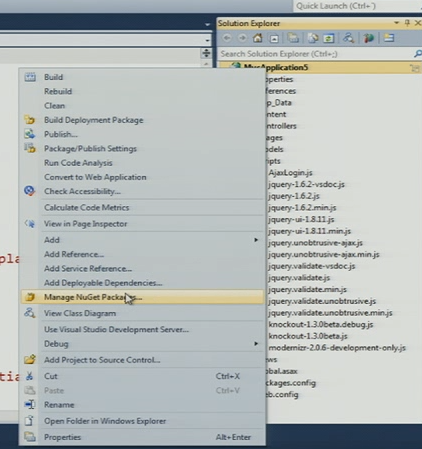Open the editor navigation dropdown arrow

(208, 40)
